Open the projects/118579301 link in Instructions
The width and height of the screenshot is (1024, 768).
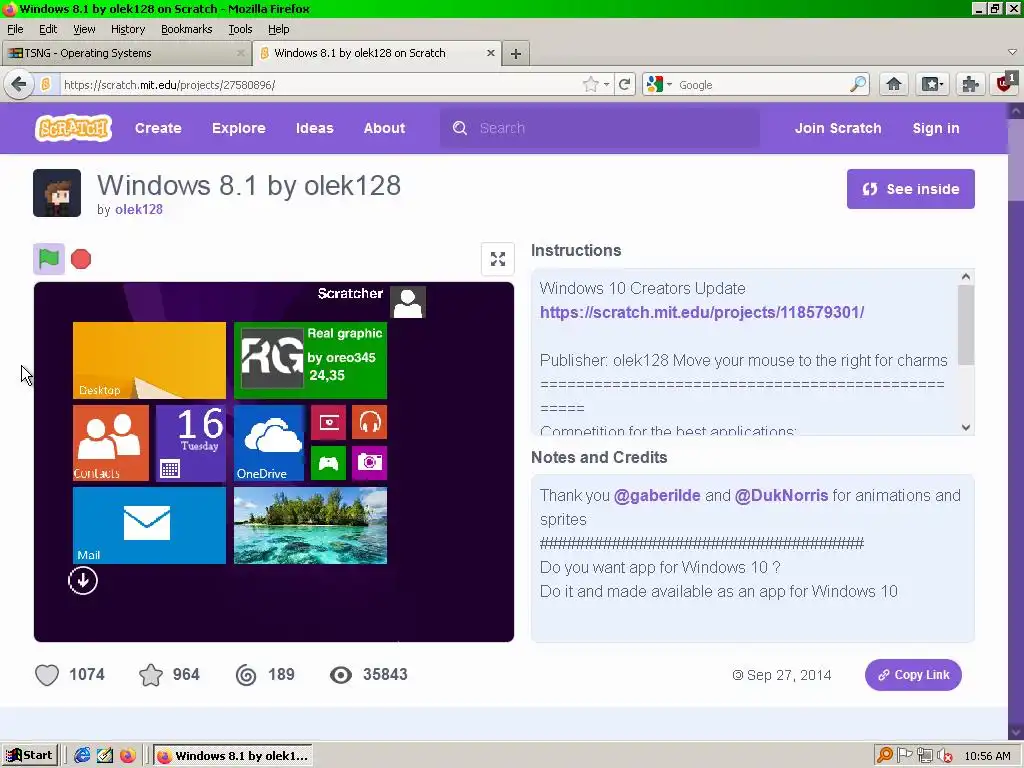pos(702,312)
